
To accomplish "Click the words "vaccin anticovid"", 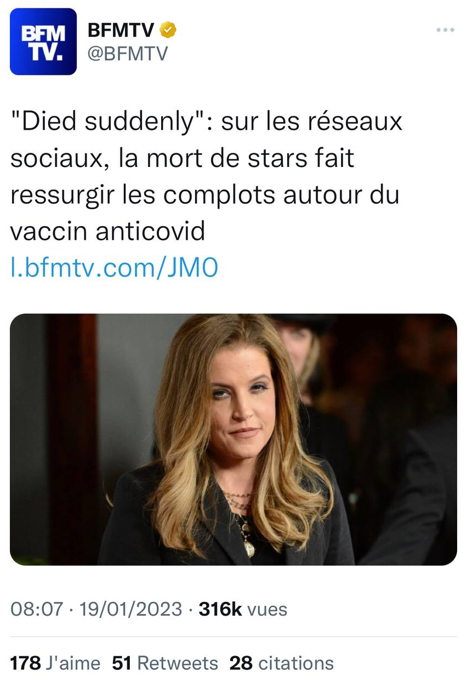I will coord(107,231).
